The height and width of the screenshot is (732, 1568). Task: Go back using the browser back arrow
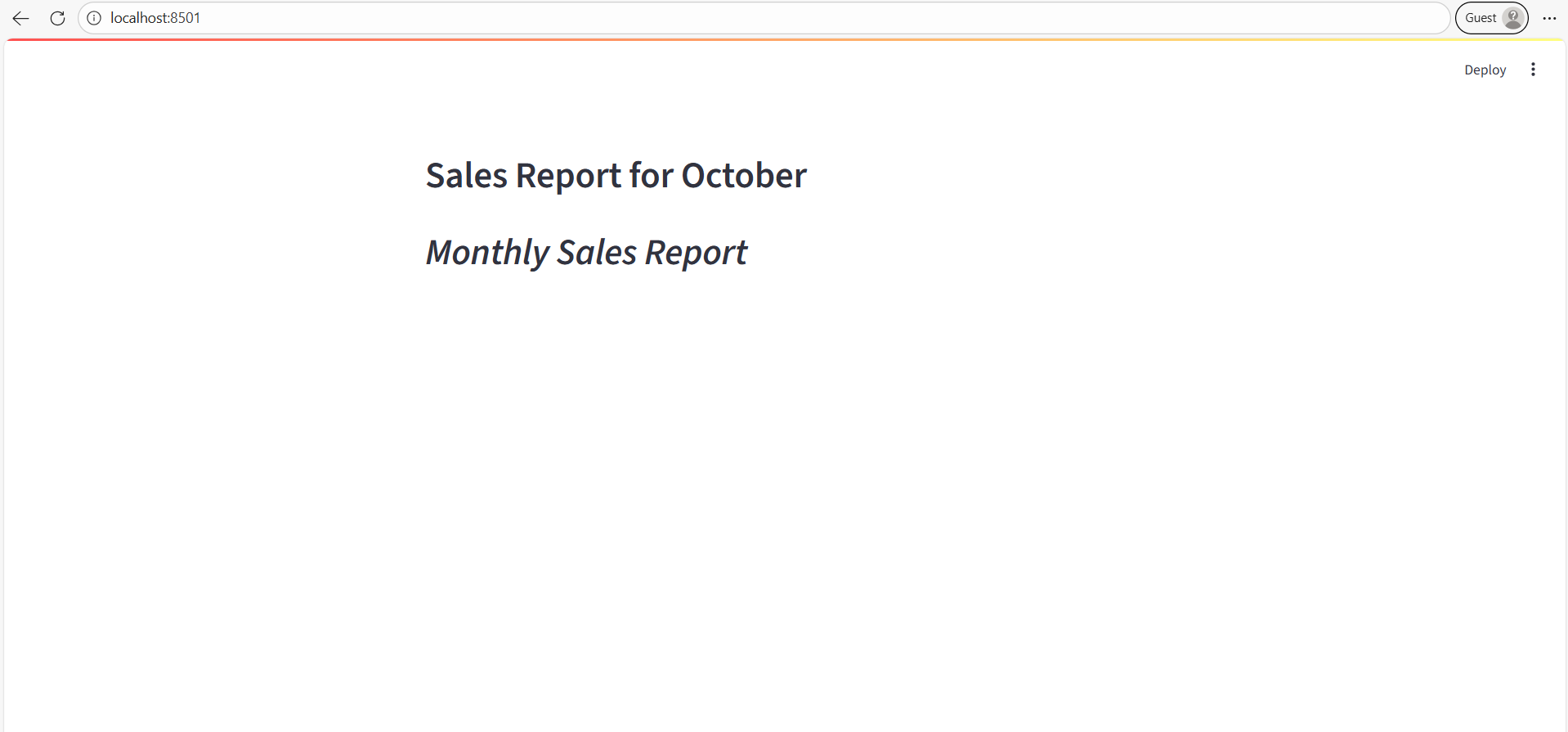pos(21,18)
